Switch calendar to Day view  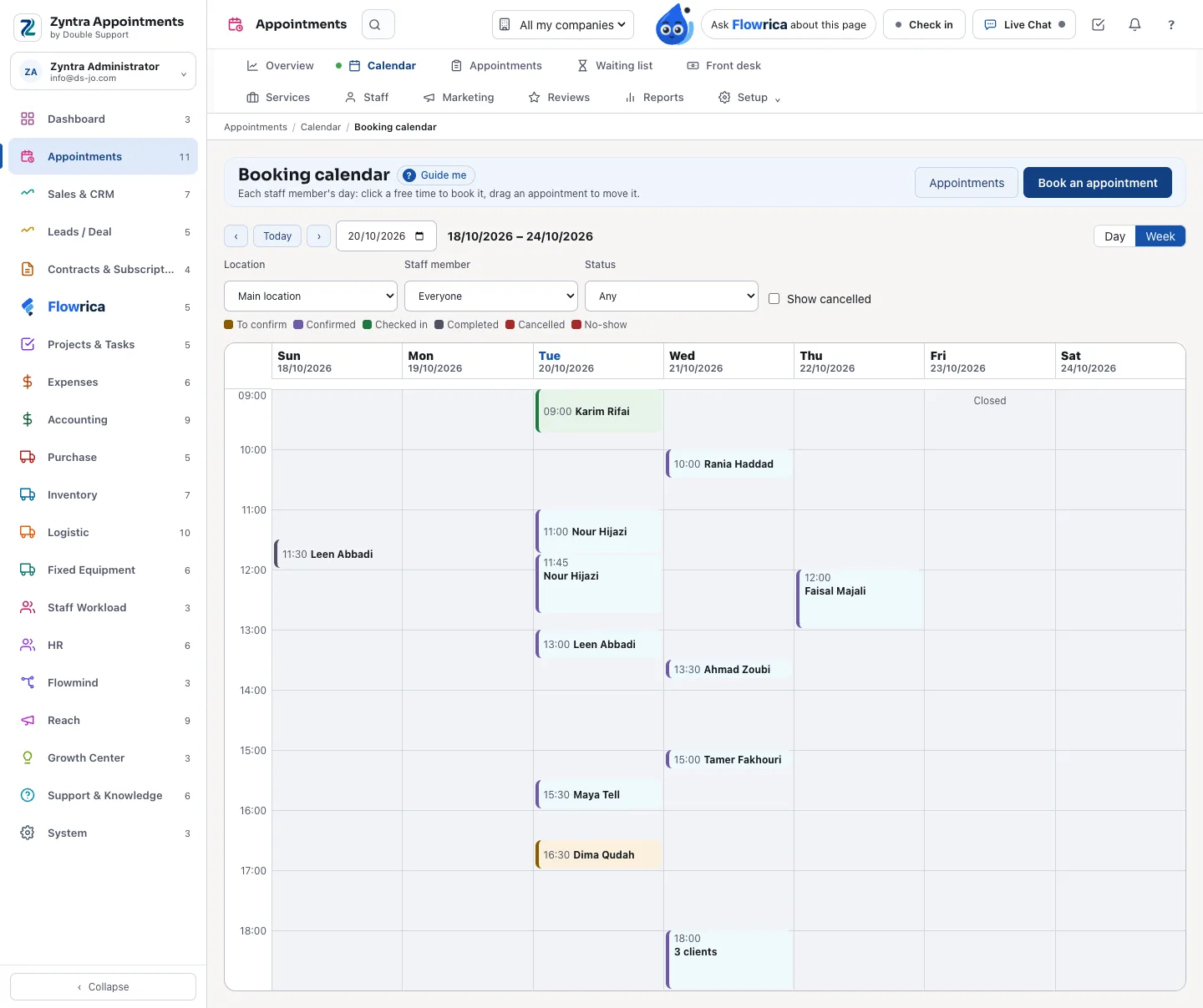1114,236
